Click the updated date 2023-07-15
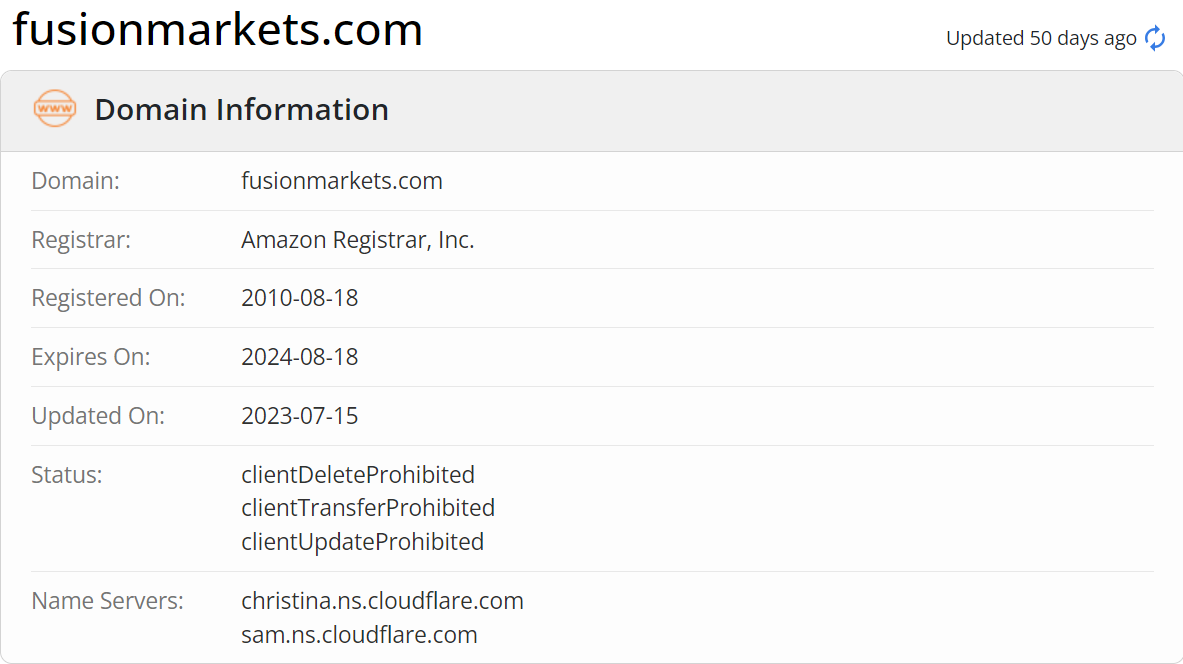Viewport: 1183px width, 664px height. (x=300, y=416)
